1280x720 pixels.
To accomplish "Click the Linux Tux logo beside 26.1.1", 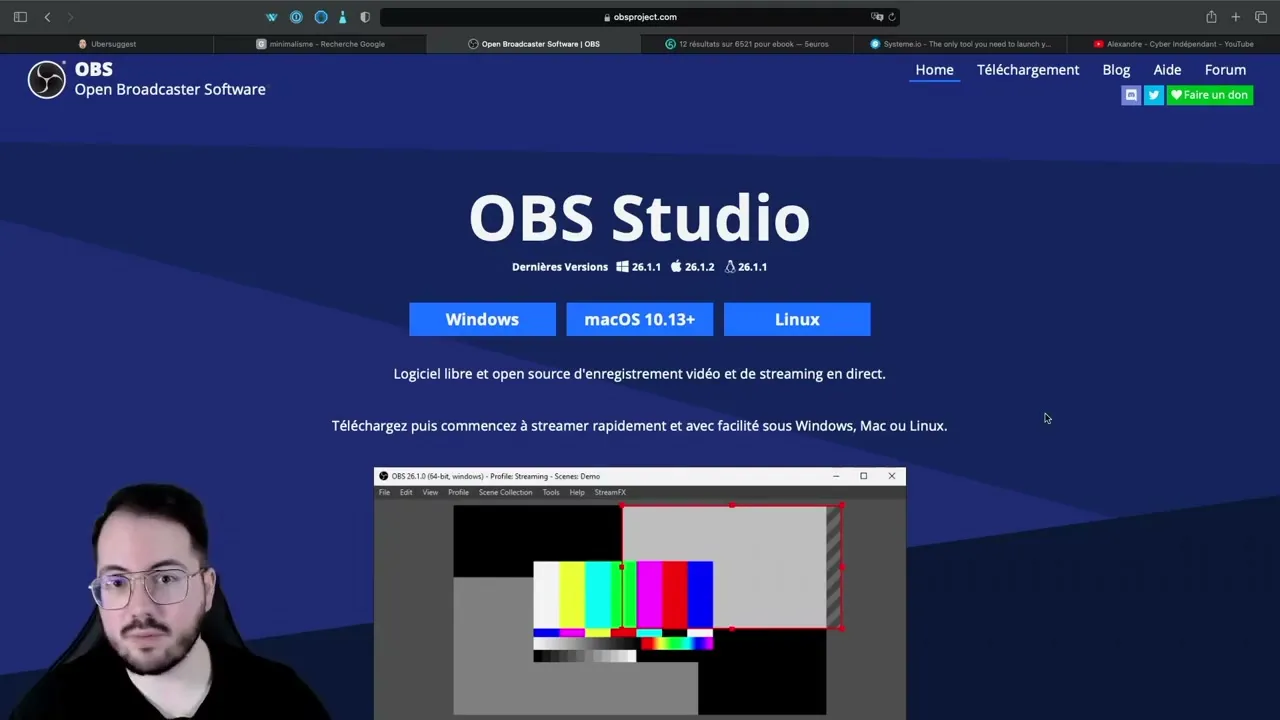I will (x=729, y=266).
